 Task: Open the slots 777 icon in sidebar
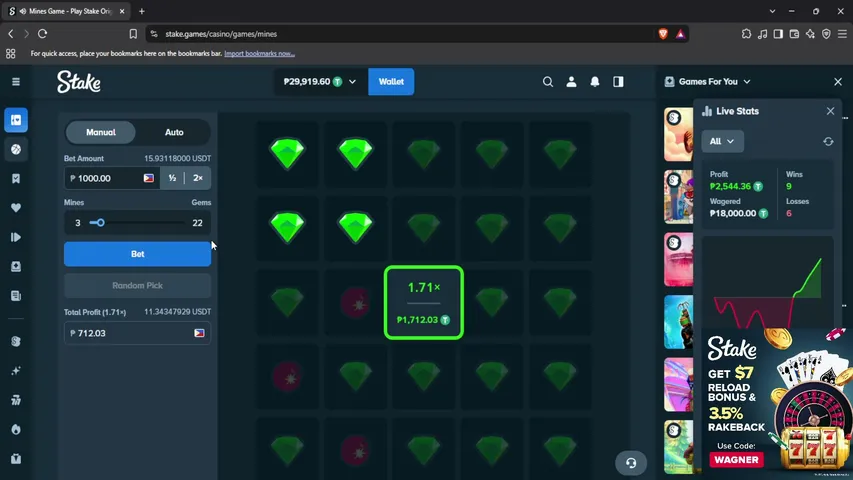[16, 400]
